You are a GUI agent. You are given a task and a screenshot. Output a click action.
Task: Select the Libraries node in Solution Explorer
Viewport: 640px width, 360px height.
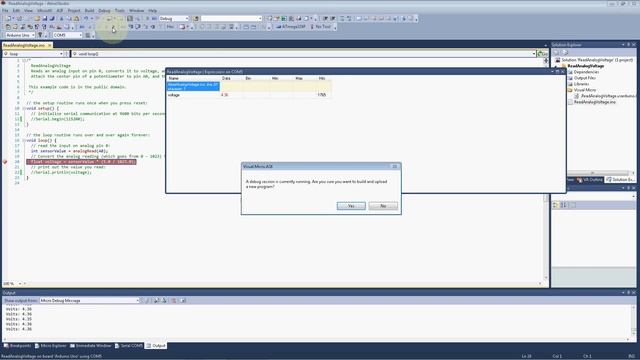point(581,84)
